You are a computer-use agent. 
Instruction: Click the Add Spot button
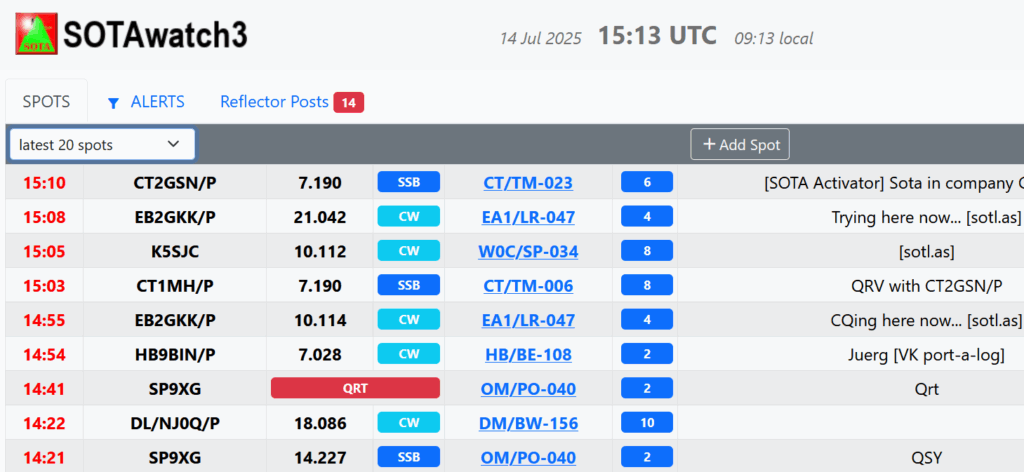(x=740, y=145)
